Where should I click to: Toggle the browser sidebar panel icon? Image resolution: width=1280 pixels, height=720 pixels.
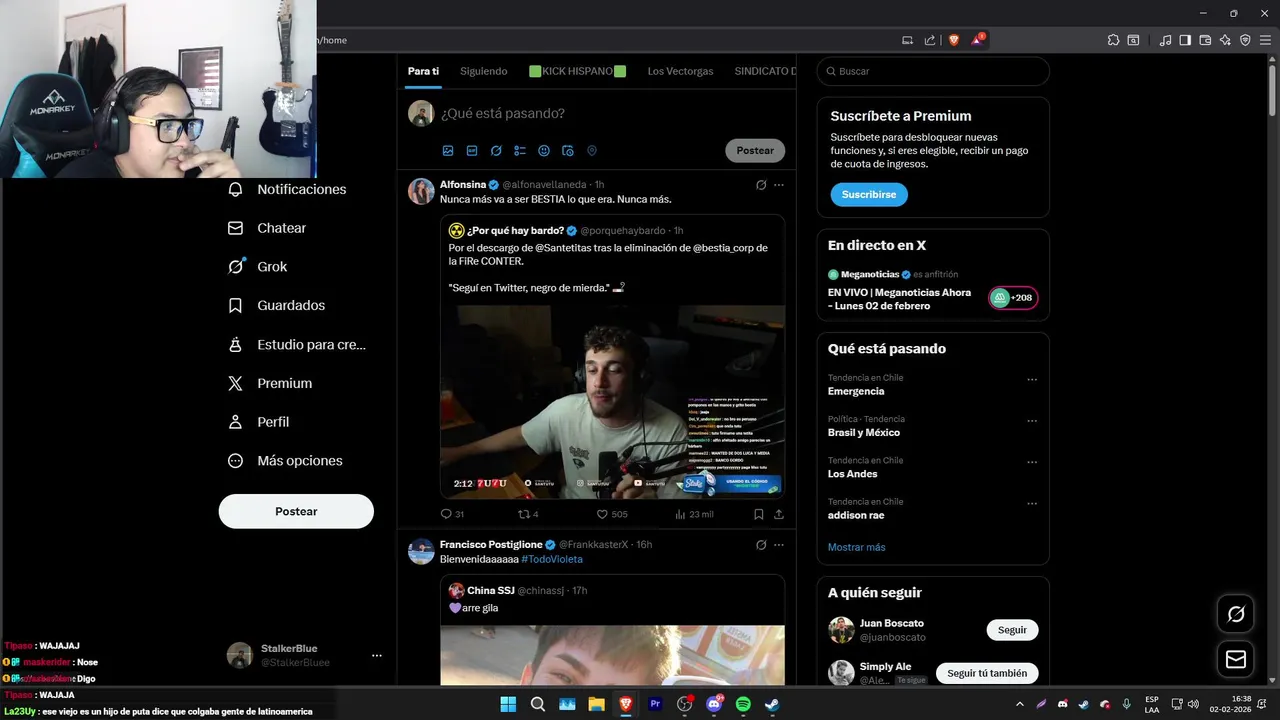coord(1185,40)
